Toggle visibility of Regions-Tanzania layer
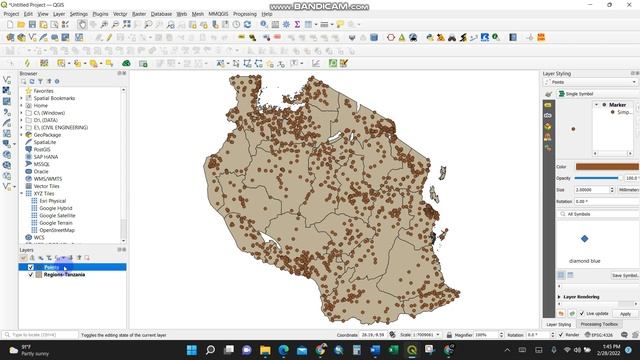The image size is (640, 360). pos(31,275)
